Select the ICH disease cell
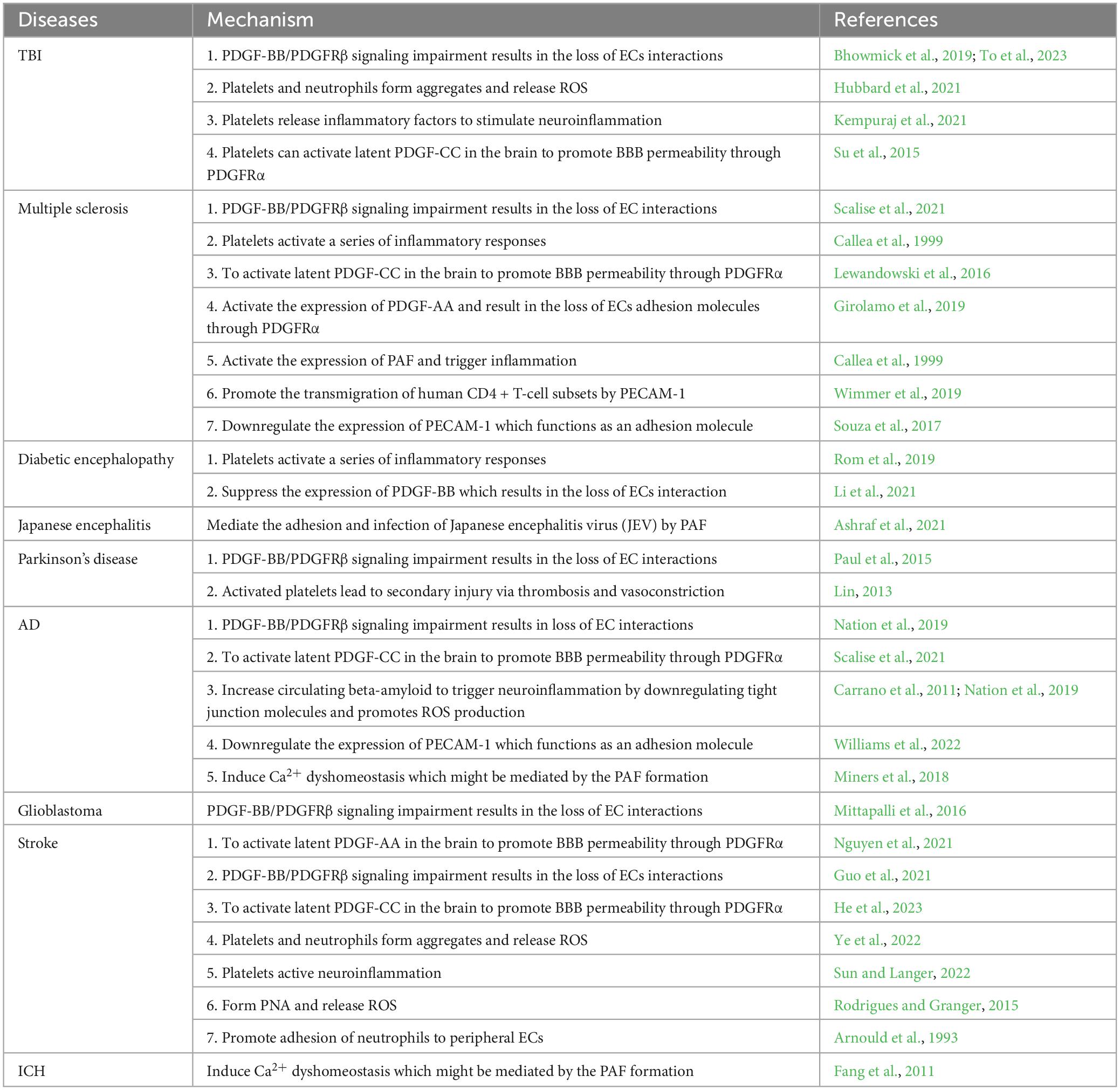This screenshot has width=1120, height=1090. coord(98,1070)
